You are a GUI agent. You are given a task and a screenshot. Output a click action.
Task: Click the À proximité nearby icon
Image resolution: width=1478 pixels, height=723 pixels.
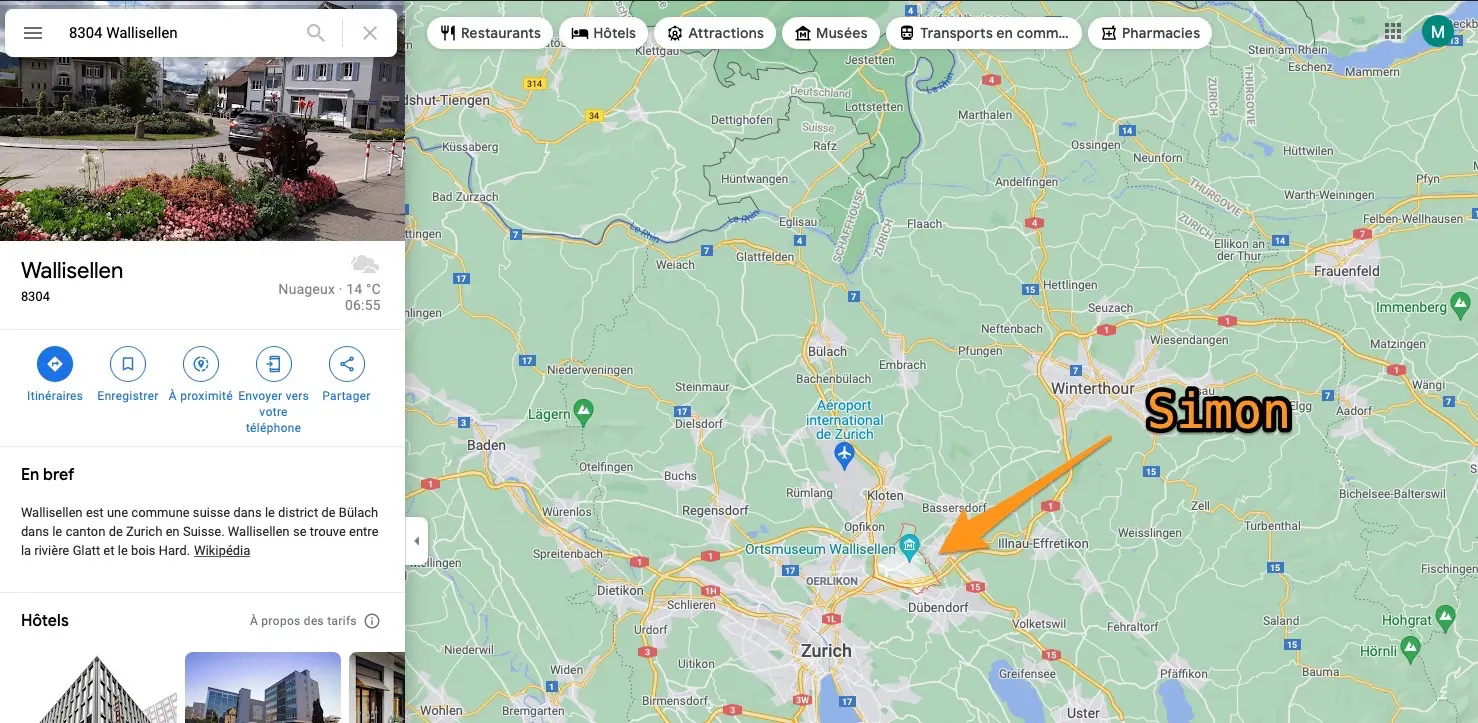(201, 364)
